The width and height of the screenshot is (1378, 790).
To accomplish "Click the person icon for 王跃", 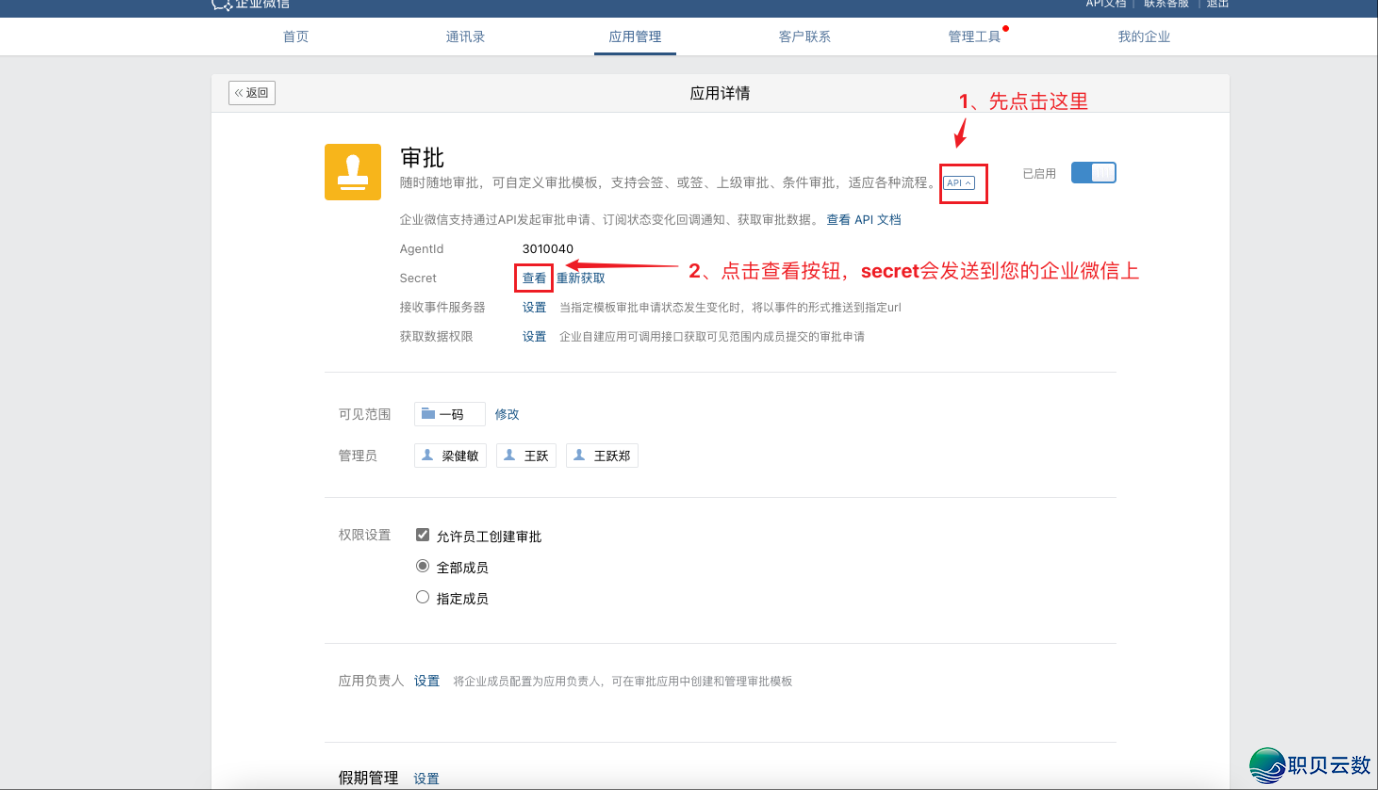I will 510,455.
